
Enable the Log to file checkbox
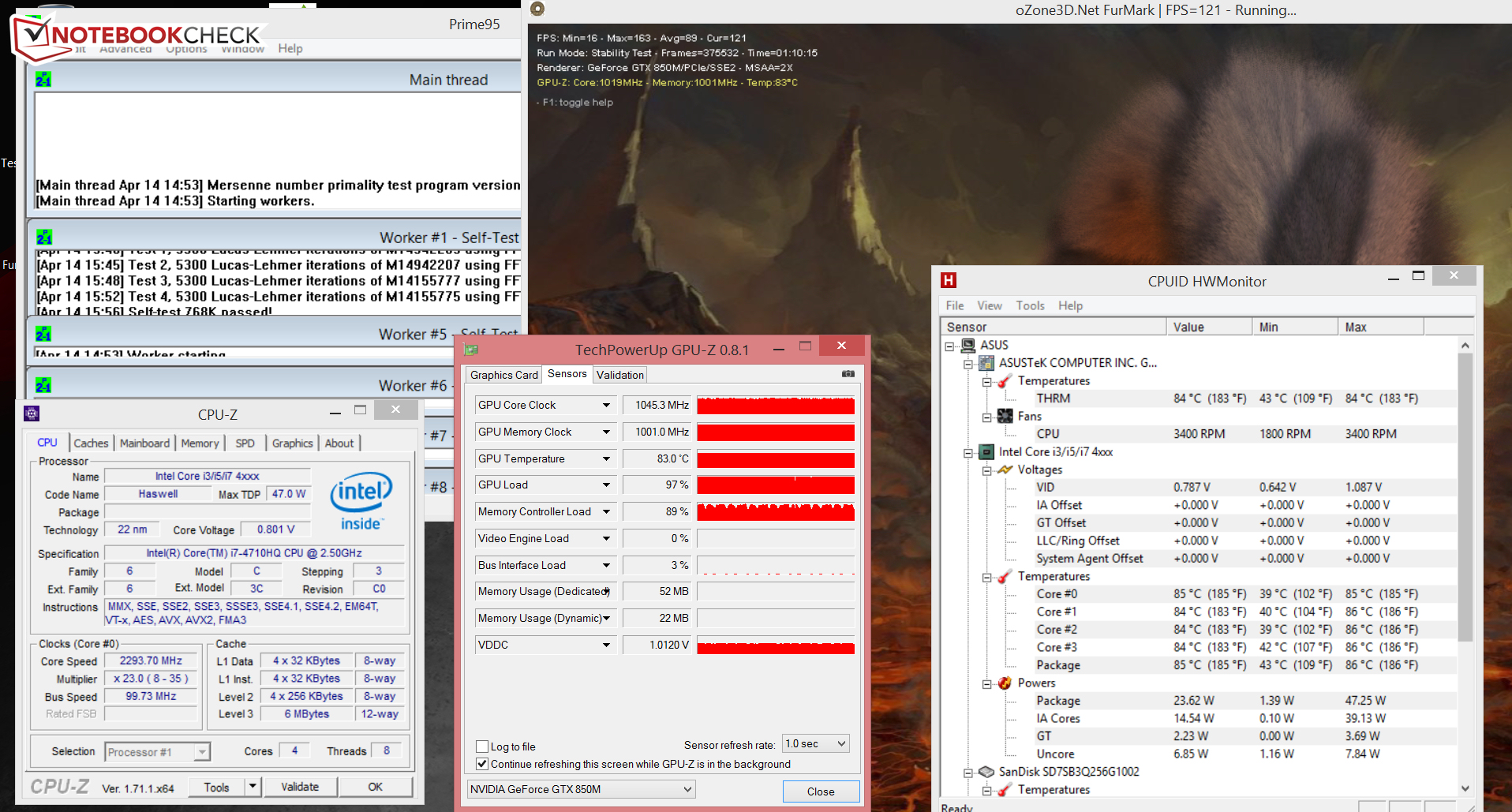[x=482, y=747]
